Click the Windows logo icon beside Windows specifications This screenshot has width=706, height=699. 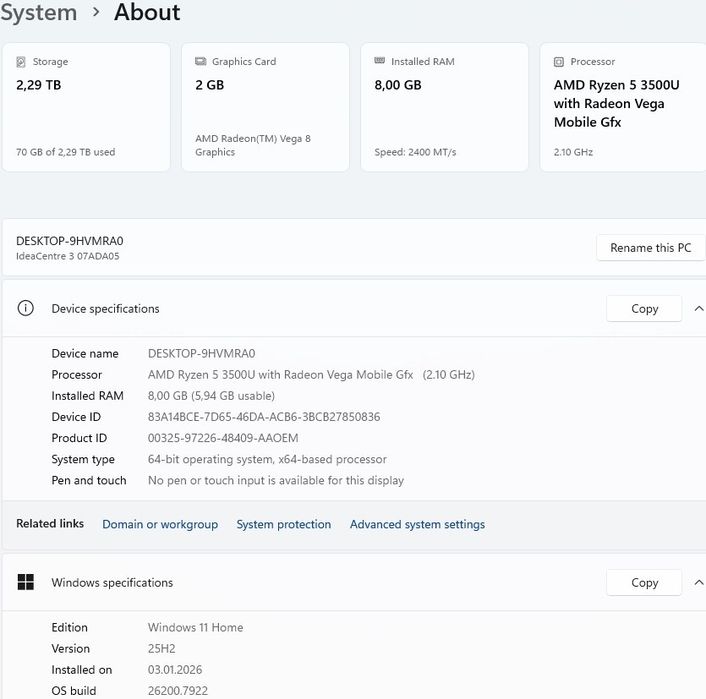click(26, 582)
